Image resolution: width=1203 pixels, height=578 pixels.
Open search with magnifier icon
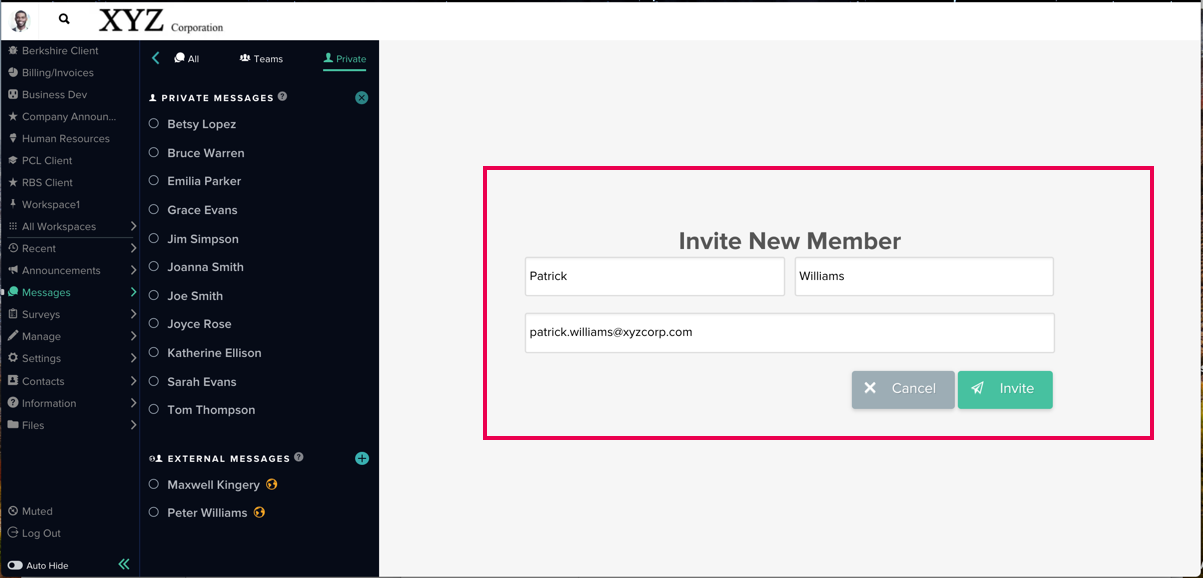pos(65,19)
